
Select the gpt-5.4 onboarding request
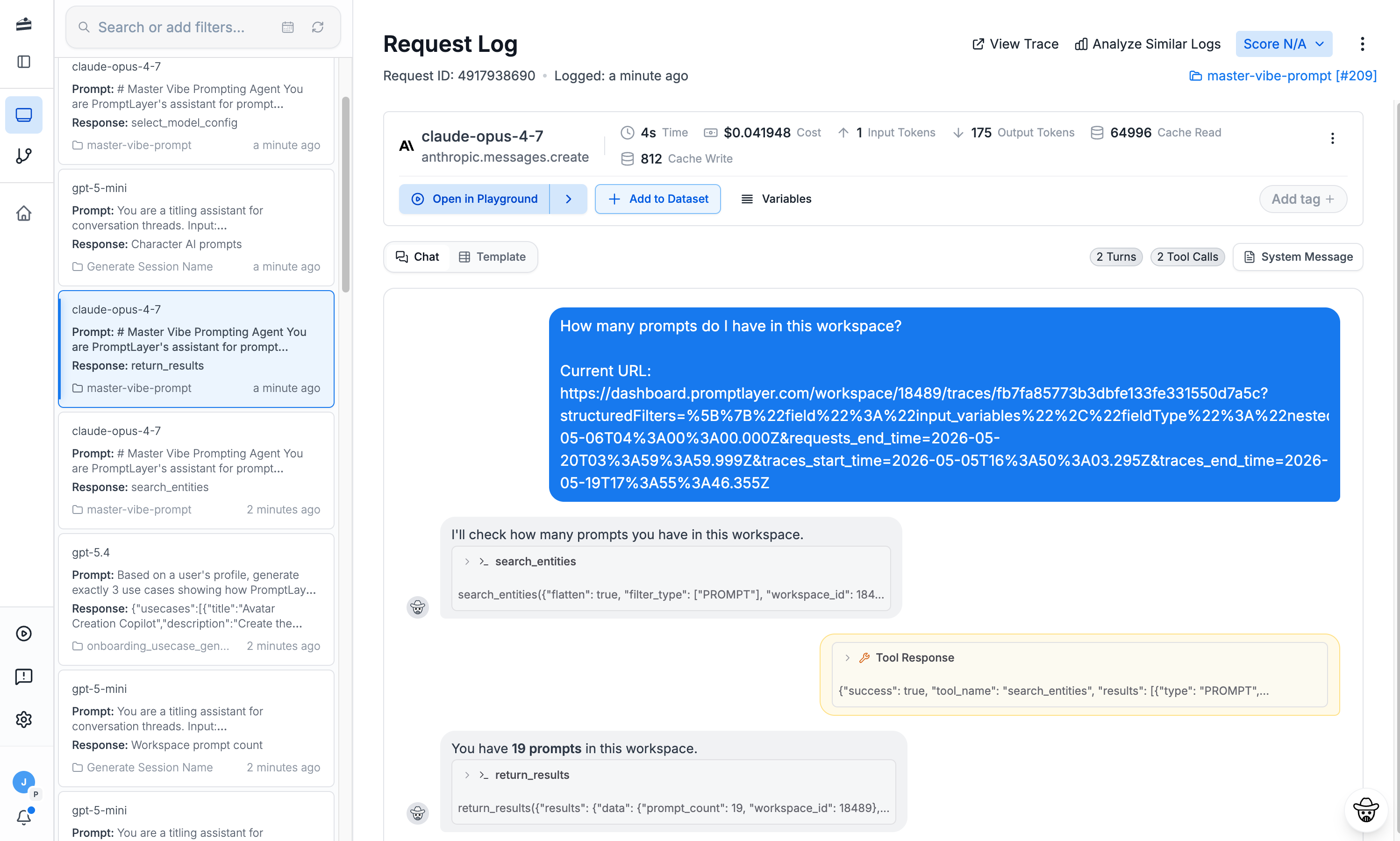coord(196,599)
